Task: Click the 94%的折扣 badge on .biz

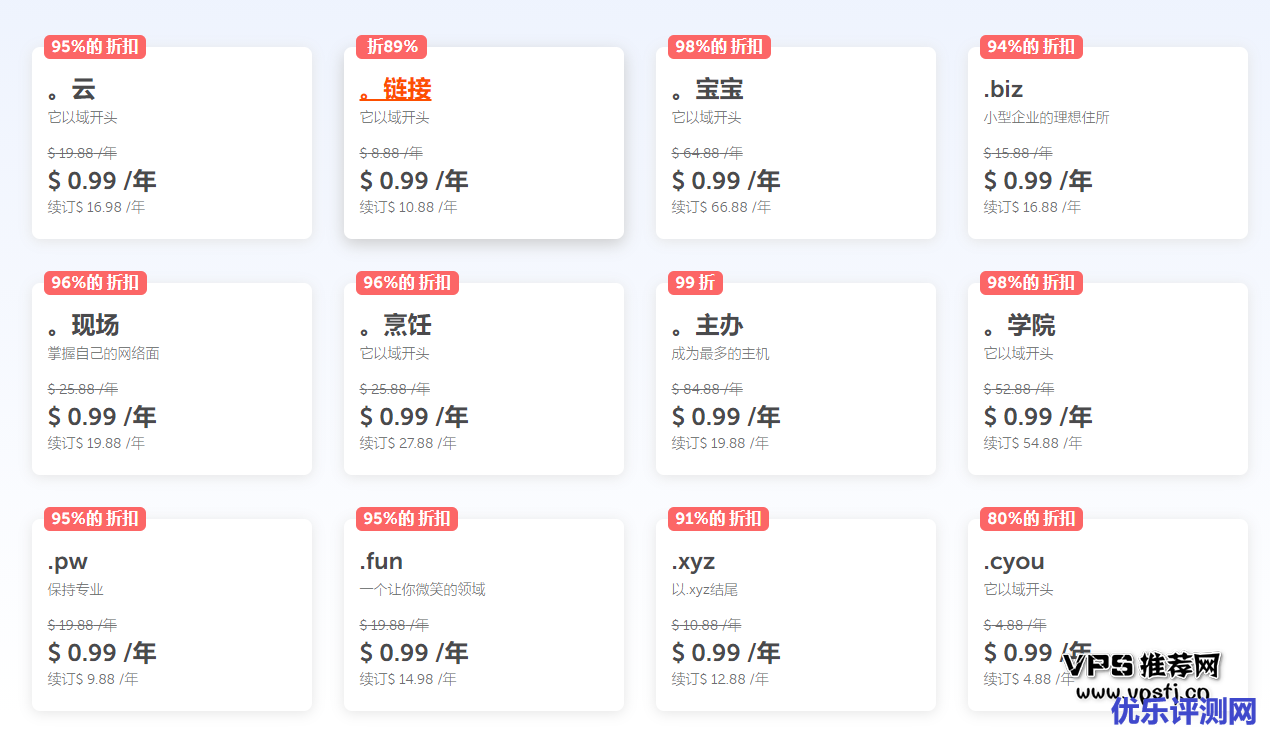Action: point(1031,47)
